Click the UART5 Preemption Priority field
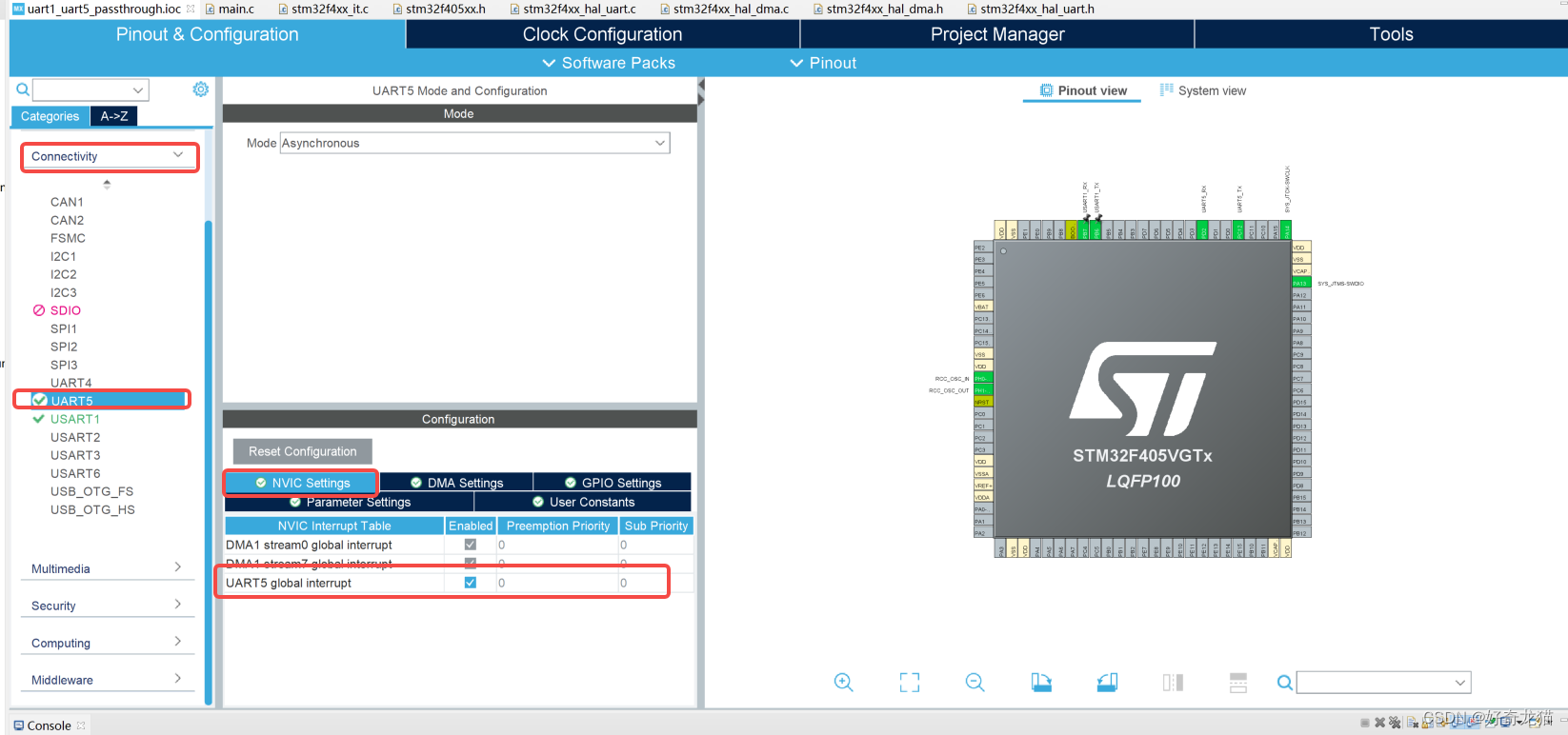The image size is (1568, 735). click(556, 583)
